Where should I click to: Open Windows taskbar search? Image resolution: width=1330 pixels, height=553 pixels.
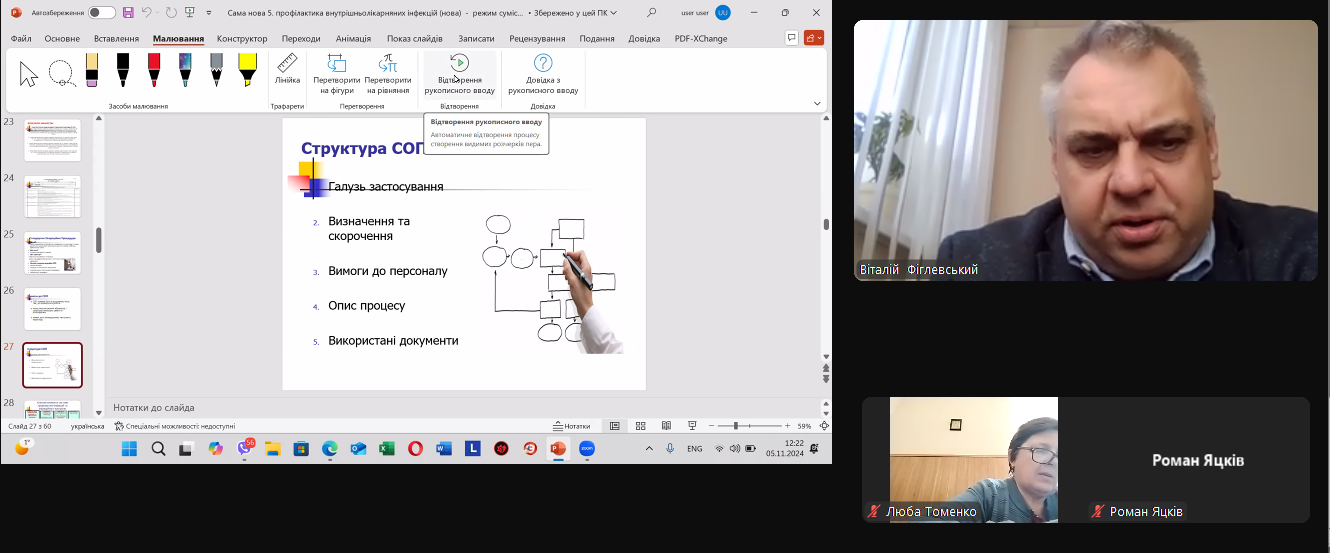click(158, 449)
